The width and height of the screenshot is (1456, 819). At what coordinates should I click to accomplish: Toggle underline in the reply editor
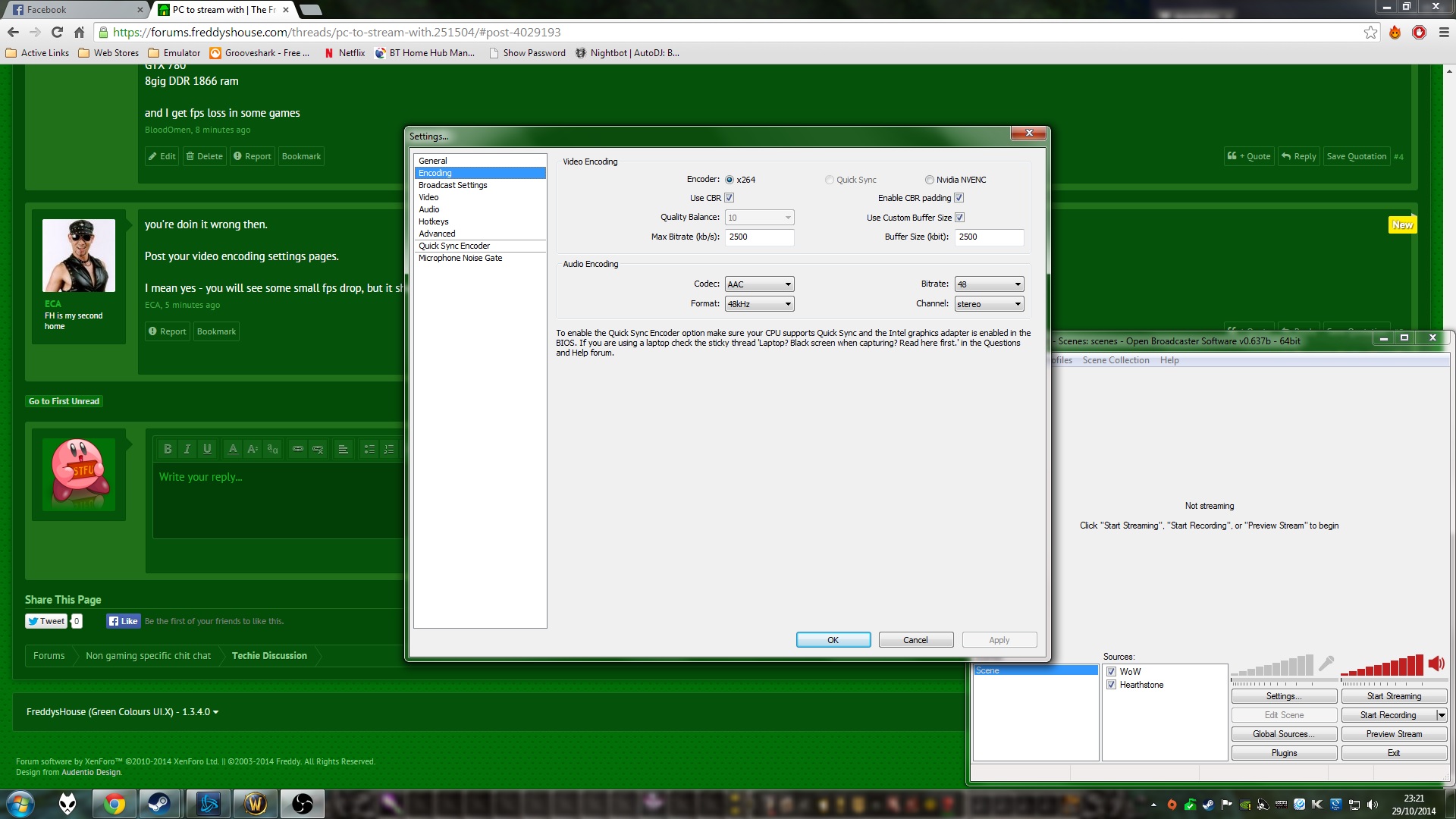207,449
